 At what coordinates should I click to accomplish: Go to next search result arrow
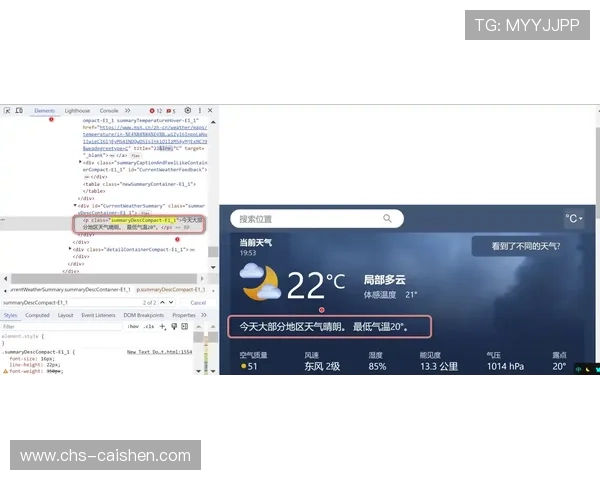pyautogui.click(x=171, y=302)
